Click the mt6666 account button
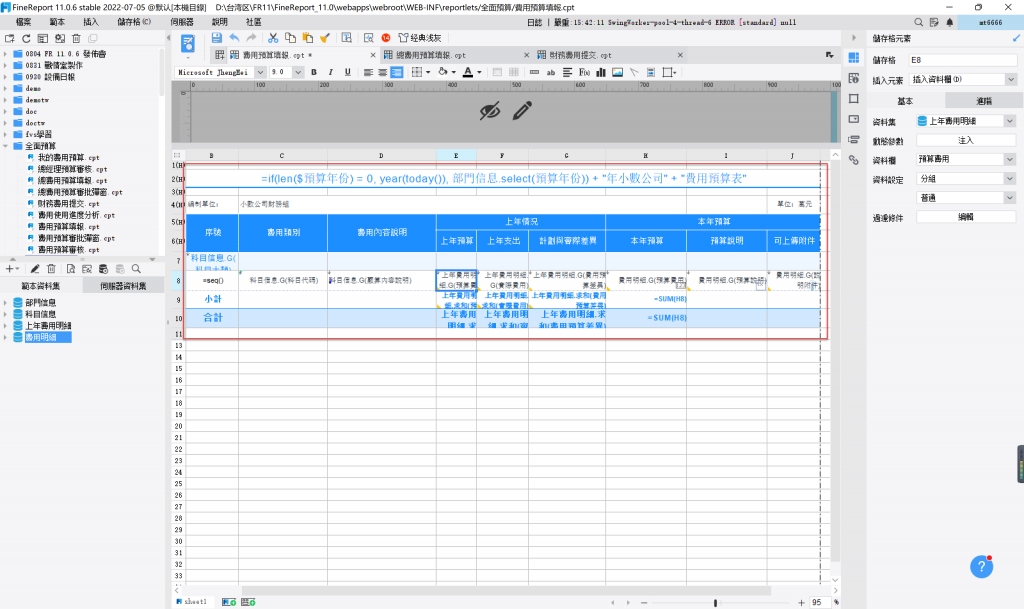Image resolution: width=1024 pixels, height=609 pixels. pyautogui.click(x=990, y=22)
